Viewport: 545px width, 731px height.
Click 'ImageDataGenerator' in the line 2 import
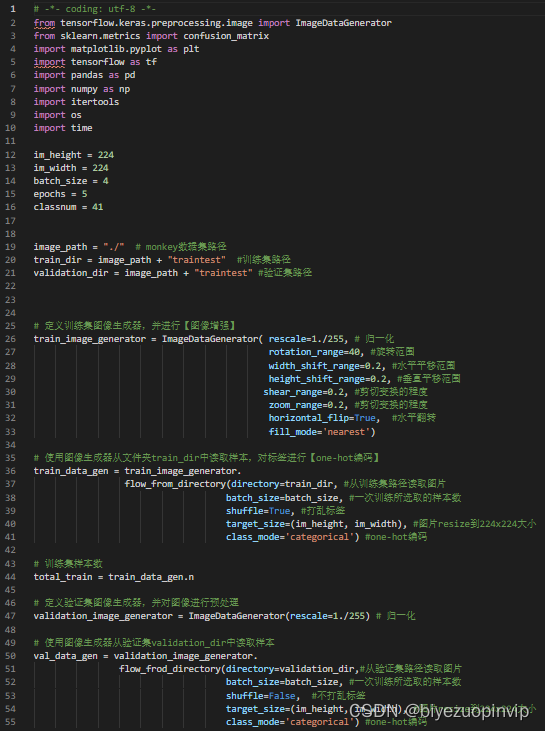pyautogui.click(x=344, y=23)
